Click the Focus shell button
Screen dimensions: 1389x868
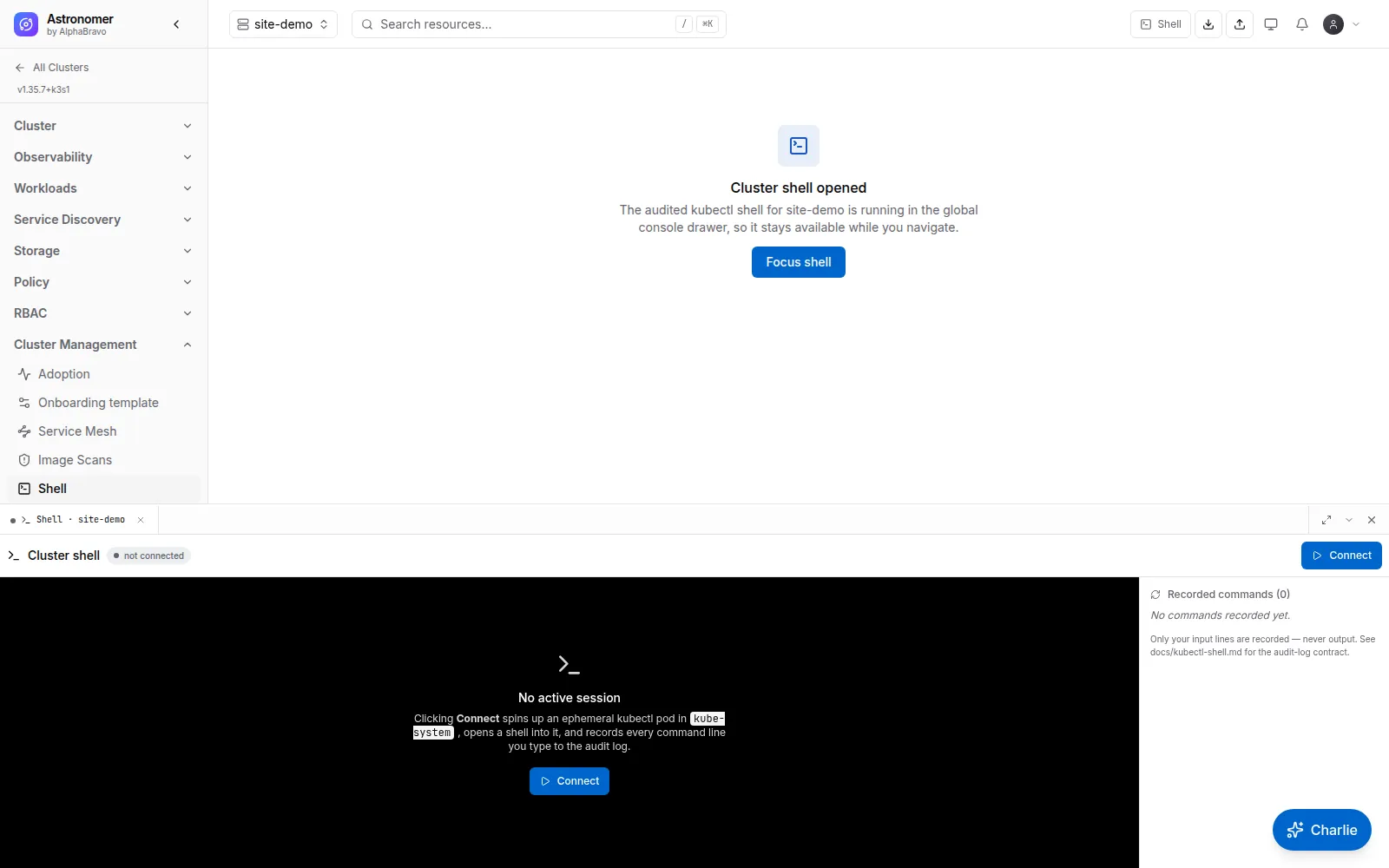[799, 262]
